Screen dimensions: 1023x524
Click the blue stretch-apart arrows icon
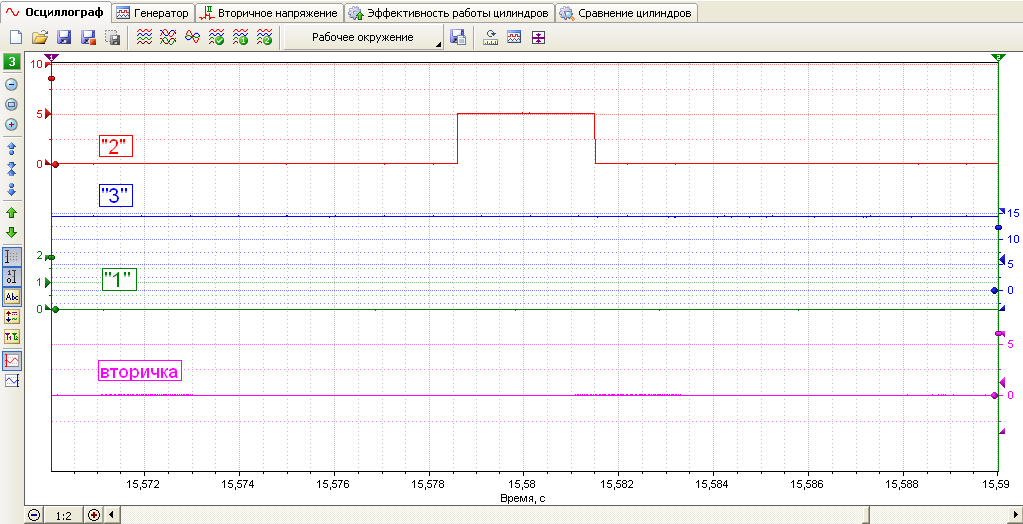pyautogui.click(x=12, y=147)
